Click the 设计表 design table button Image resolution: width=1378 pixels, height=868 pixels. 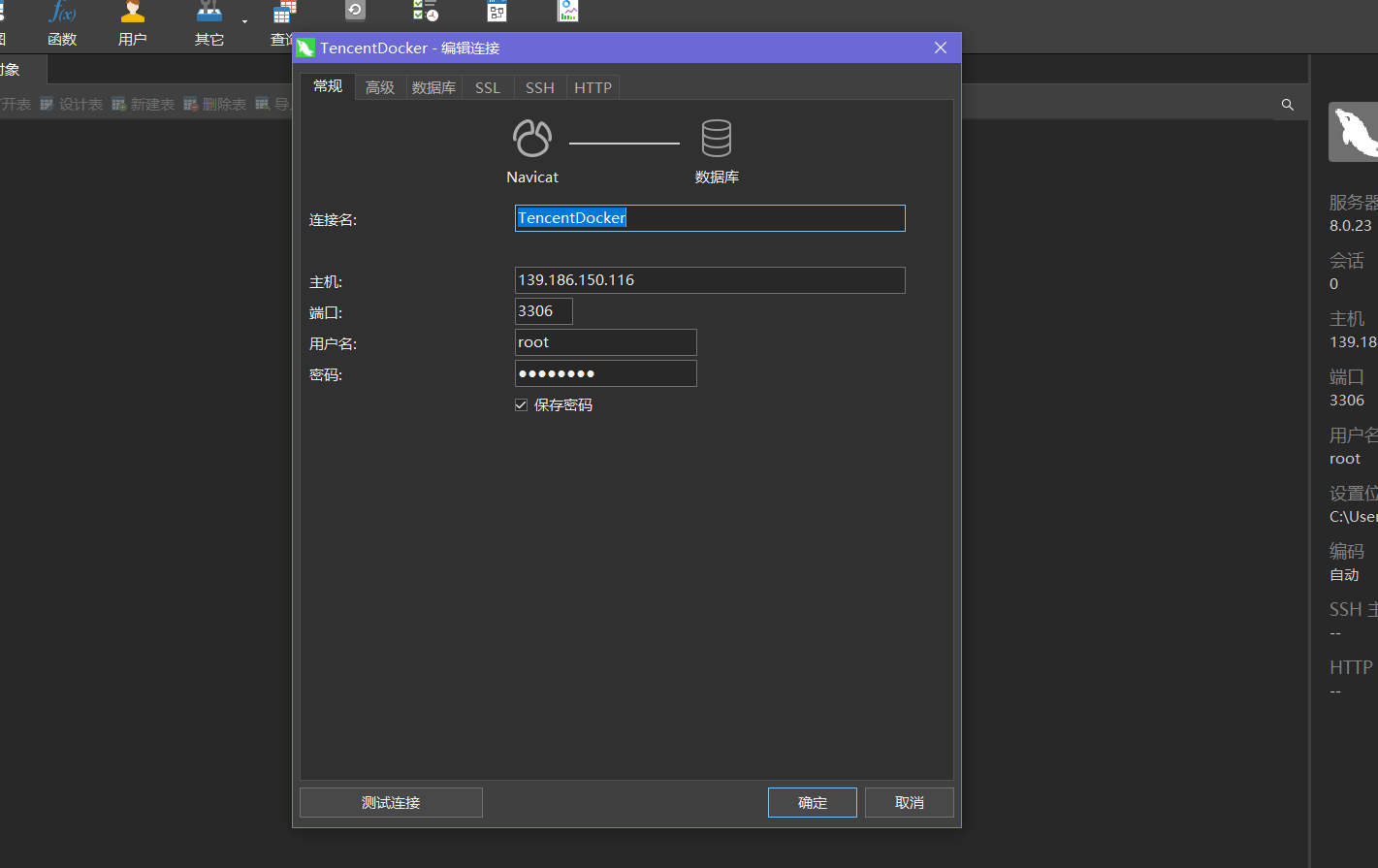pos(72,104)
